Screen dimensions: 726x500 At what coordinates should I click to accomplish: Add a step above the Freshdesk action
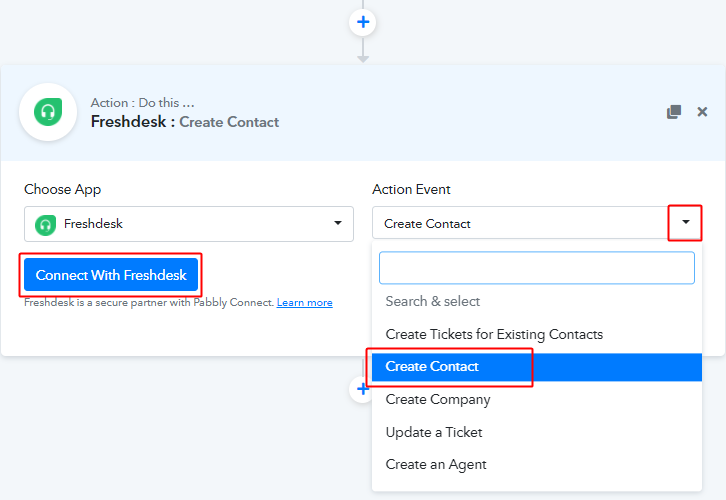click(363, 22)
